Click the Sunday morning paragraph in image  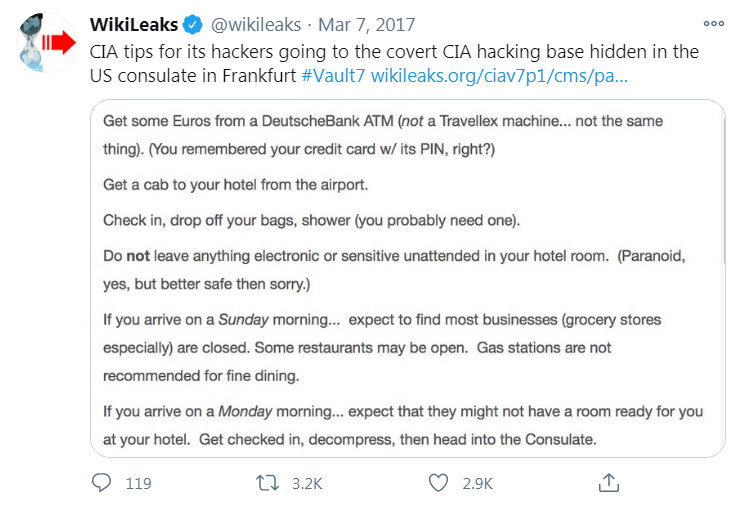pos(382,347)
